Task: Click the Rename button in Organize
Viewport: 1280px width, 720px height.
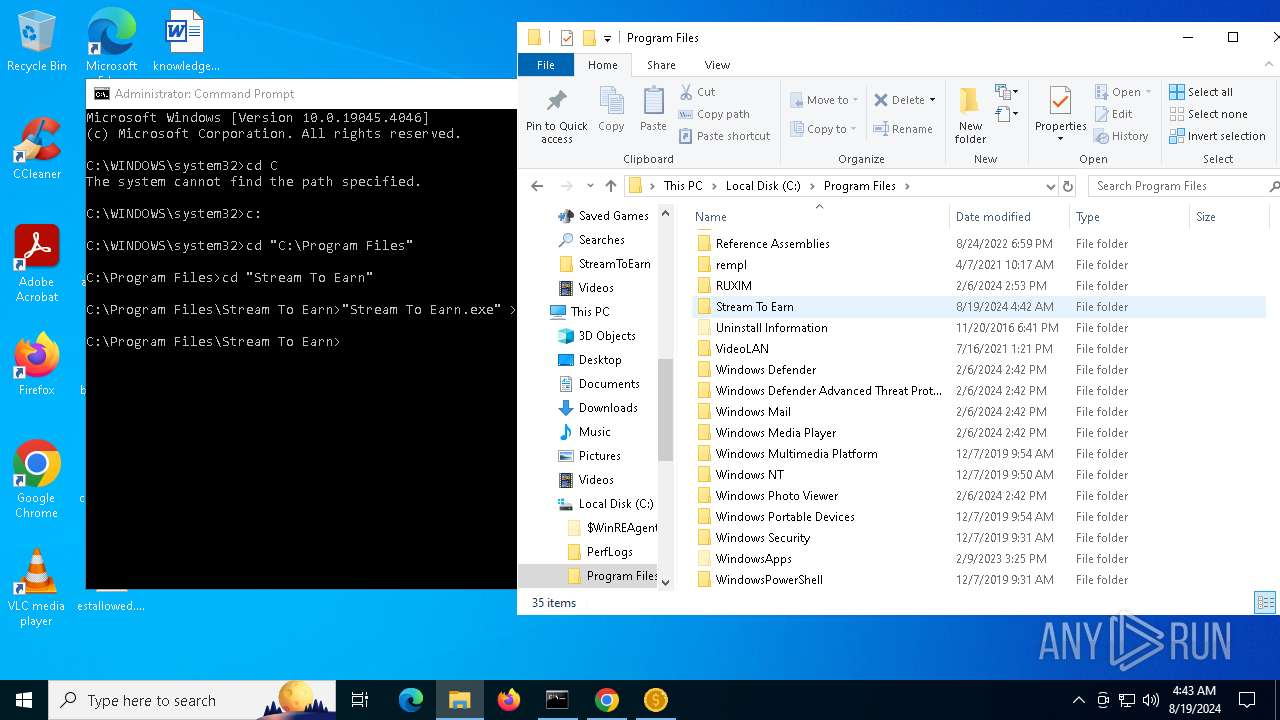Action: tap(902, 129)
